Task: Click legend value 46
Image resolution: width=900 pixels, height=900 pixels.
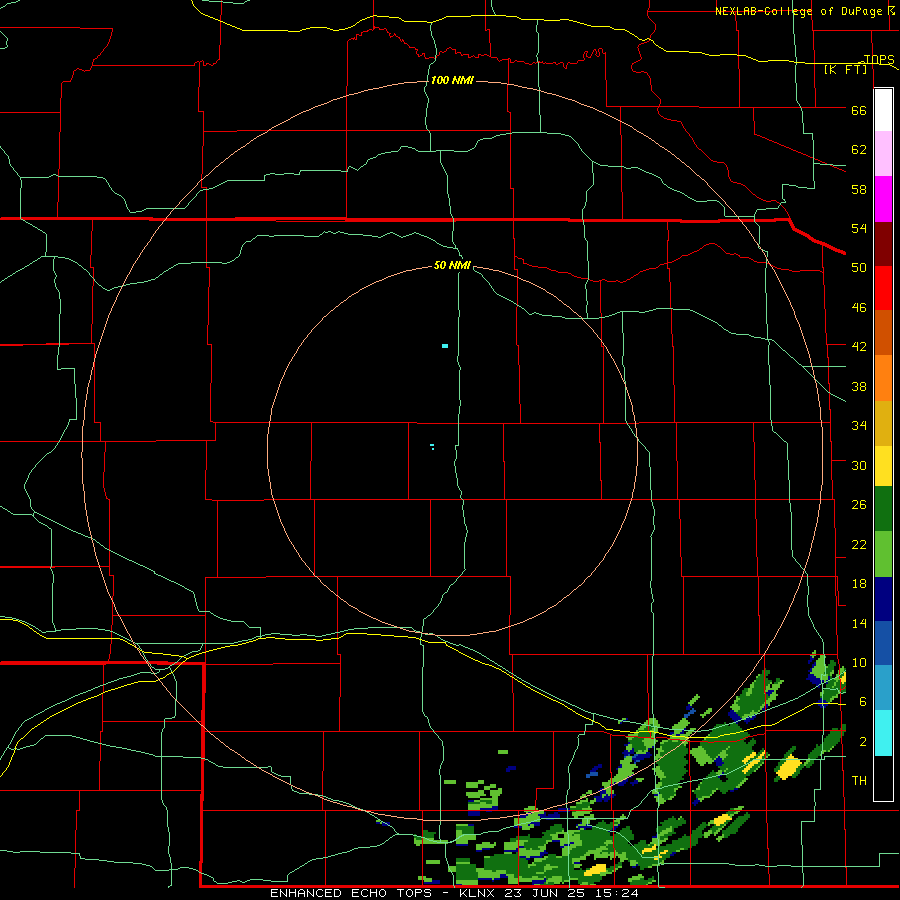Action: point(859,308)
